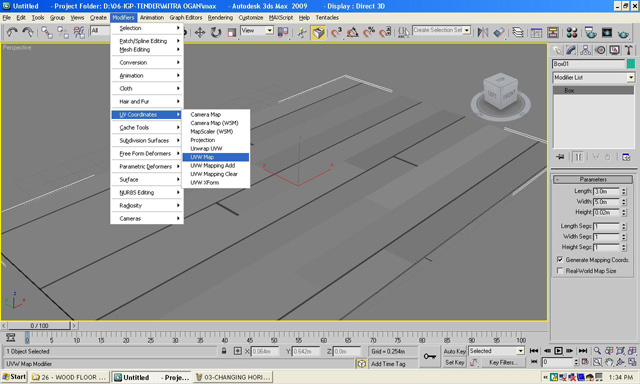Viewport: 640px width, 384px height.
Task: Select the Select and Scale tool
Action: tap(231, 32)
